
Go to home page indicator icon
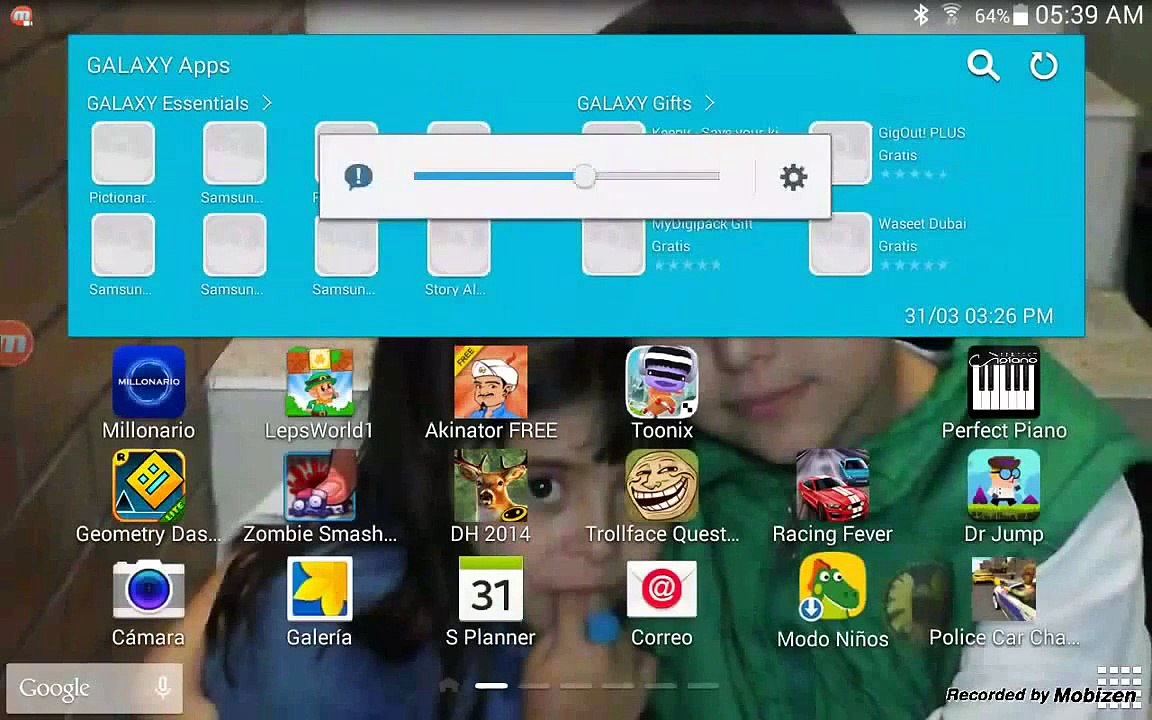pos(449,685)
